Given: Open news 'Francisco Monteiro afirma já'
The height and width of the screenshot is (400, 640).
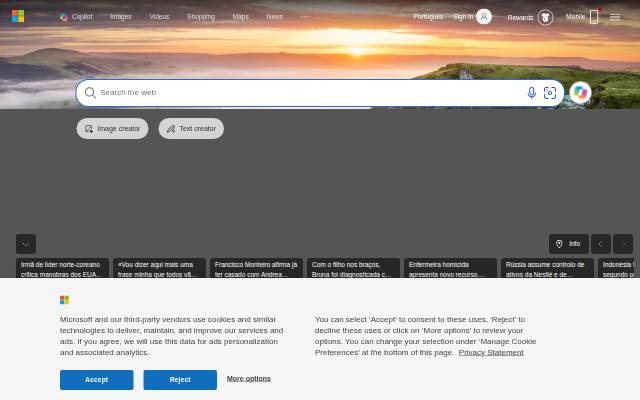Looking at the screenshot, I should 256,268.
